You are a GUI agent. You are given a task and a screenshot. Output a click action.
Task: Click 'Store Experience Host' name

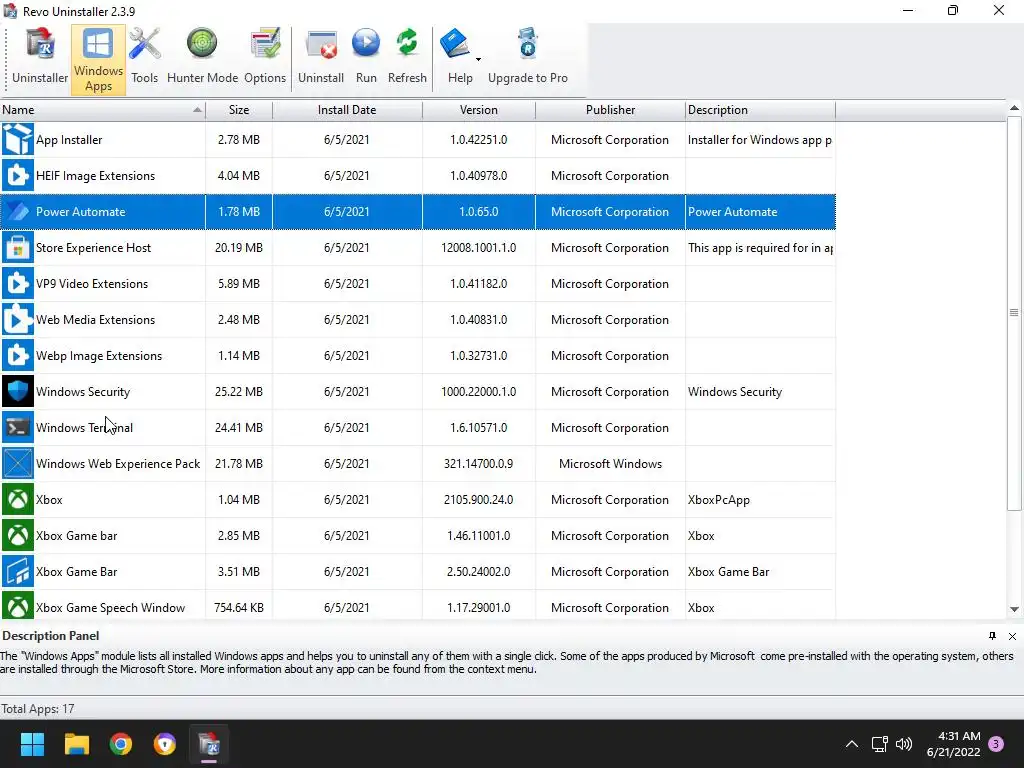93,248
